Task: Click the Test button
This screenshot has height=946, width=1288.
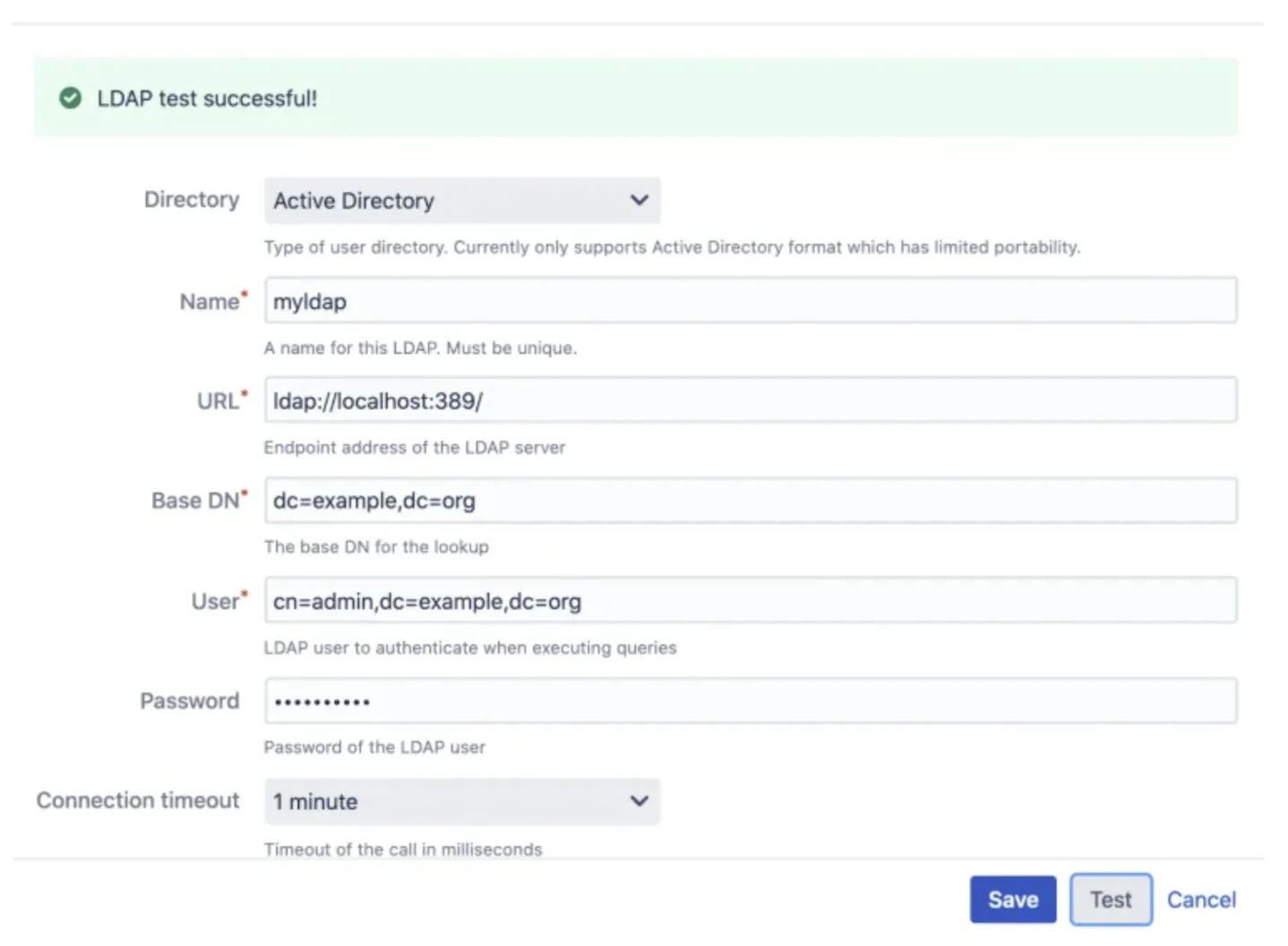Action: (x=1111, y=899)
